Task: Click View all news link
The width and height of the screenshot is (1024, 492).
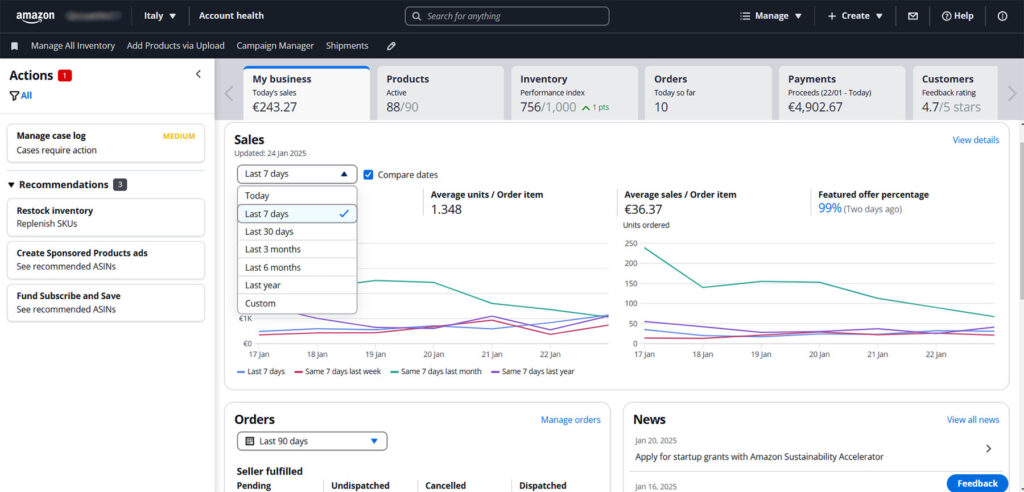Action: coord(973,420)
